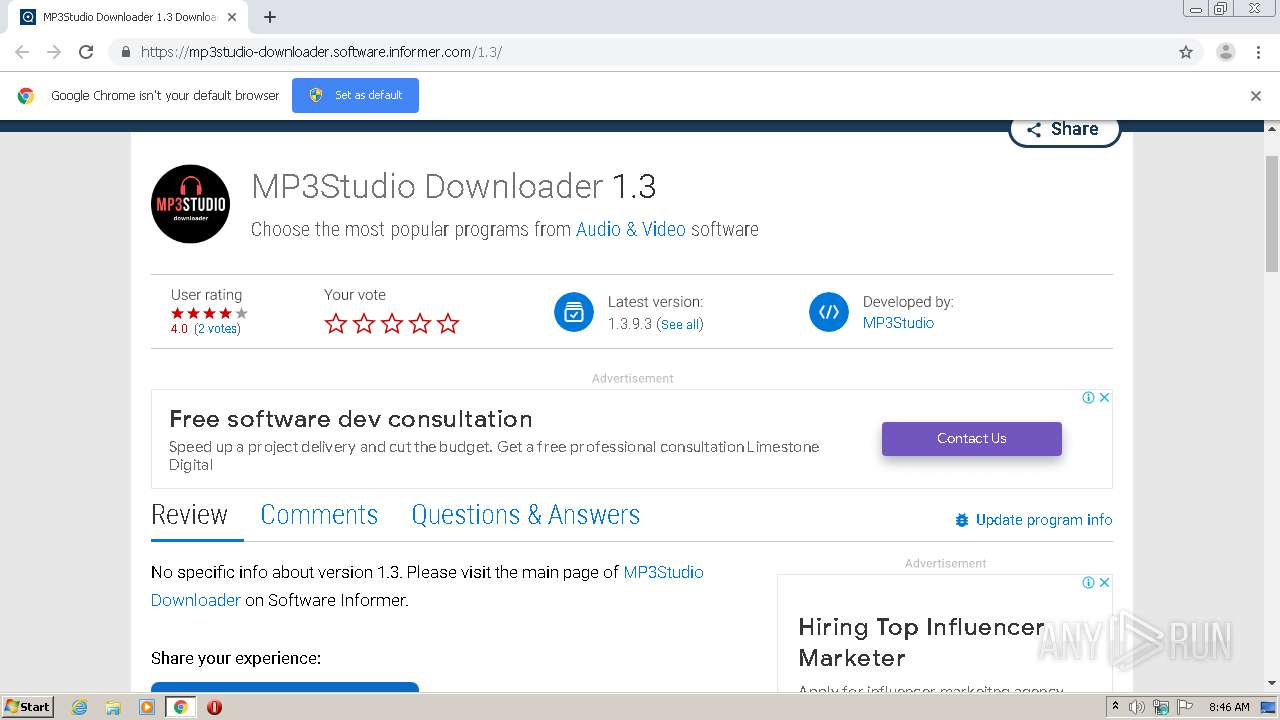The height and width of the screenshot is (720, 1280).
Task: Open a new browser tab
Action: click(270, 17)
